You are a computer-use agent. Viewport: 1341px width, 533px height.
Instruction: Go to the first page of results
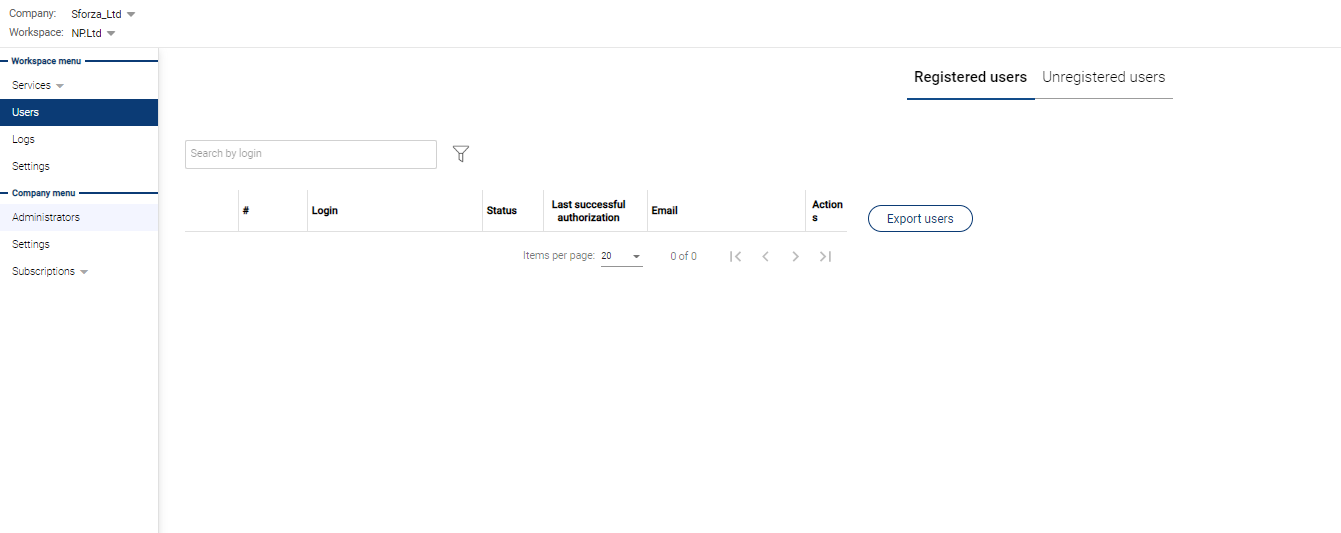(x=736, y=257)
